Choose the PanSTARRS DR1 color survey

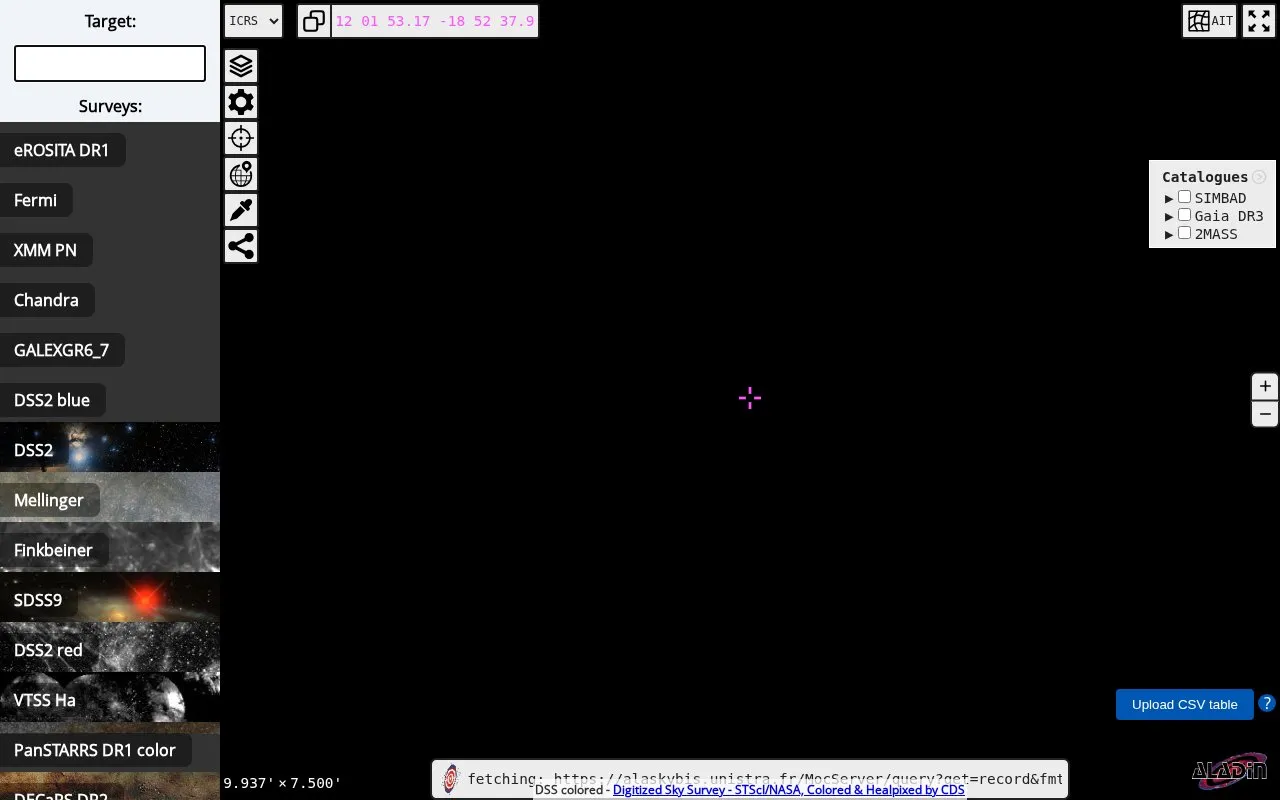(110, 747)
